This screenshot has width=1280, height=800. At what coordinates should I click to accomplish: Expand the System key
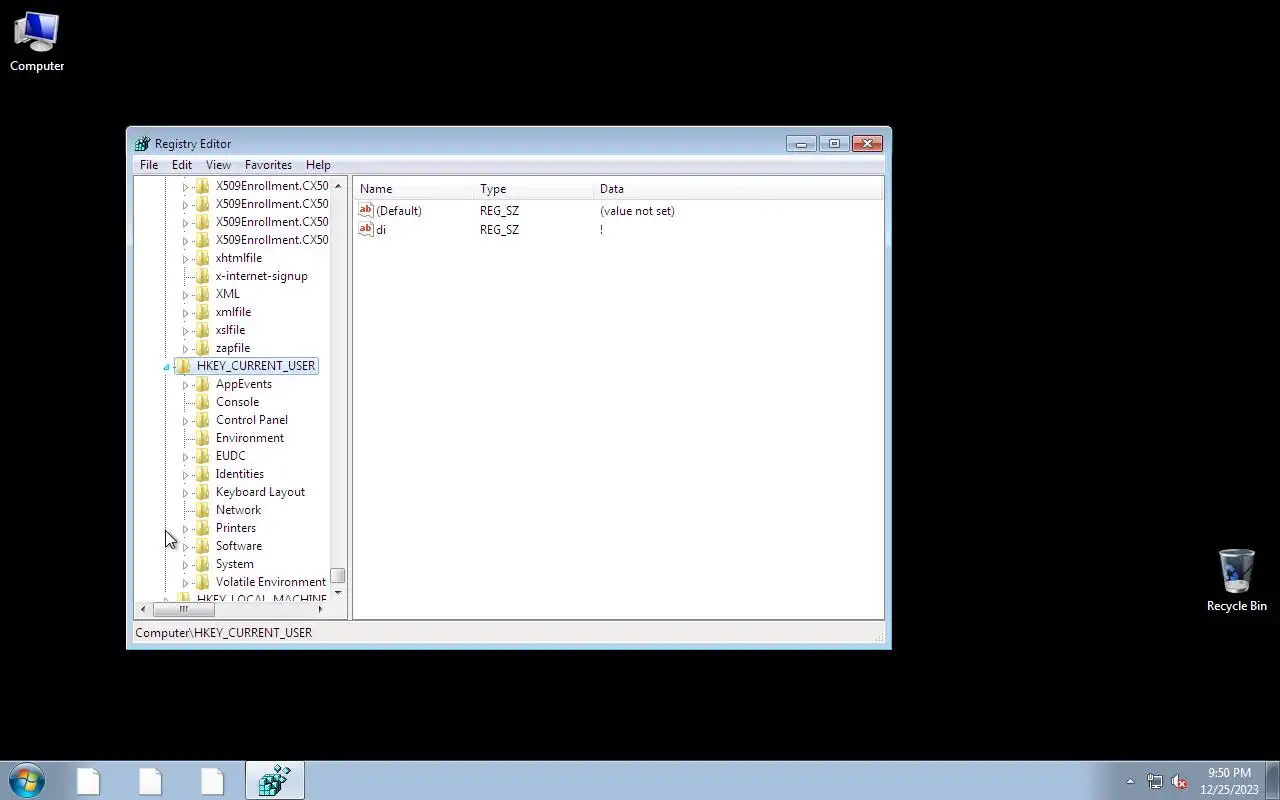pos(185,565)
